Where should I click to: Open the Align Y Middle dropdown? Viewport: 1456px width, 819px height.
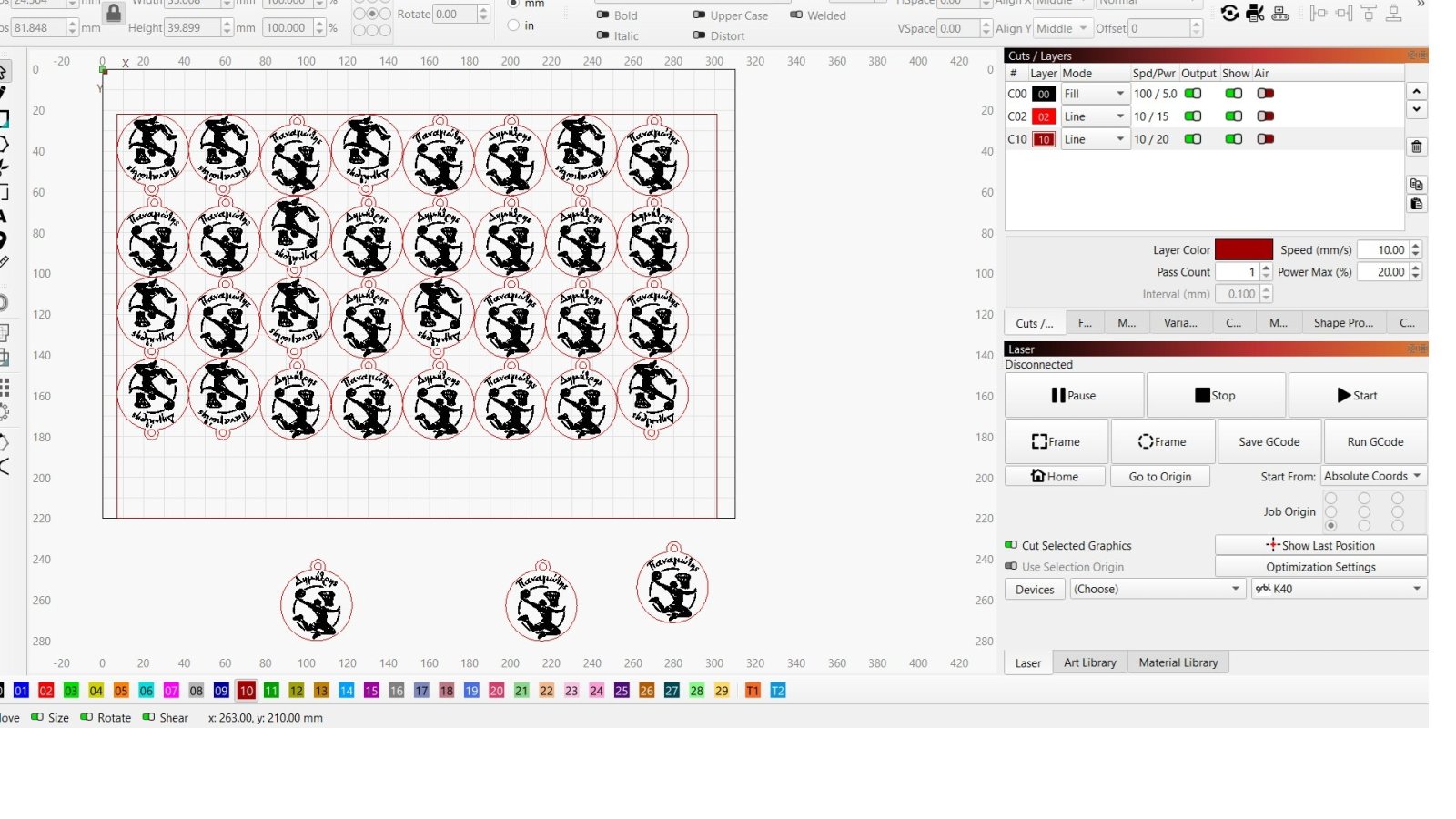(1062, 28)
